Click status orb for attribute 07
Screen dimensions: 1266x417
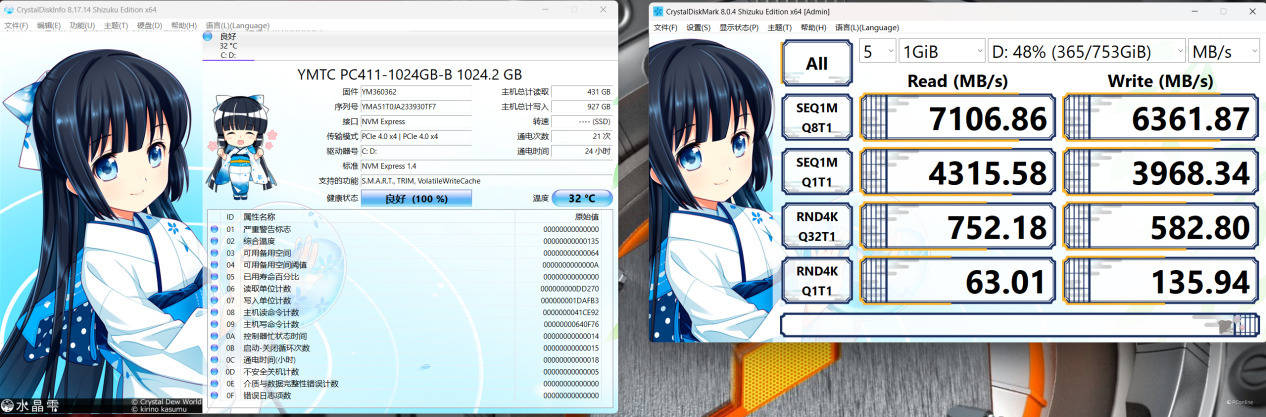[x=213, y=300]
